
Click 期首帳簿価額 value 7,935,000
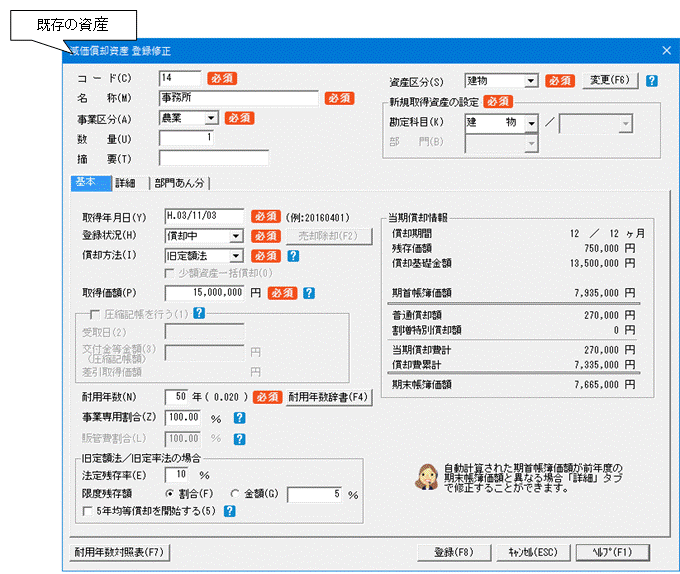[x=596, y=293]
